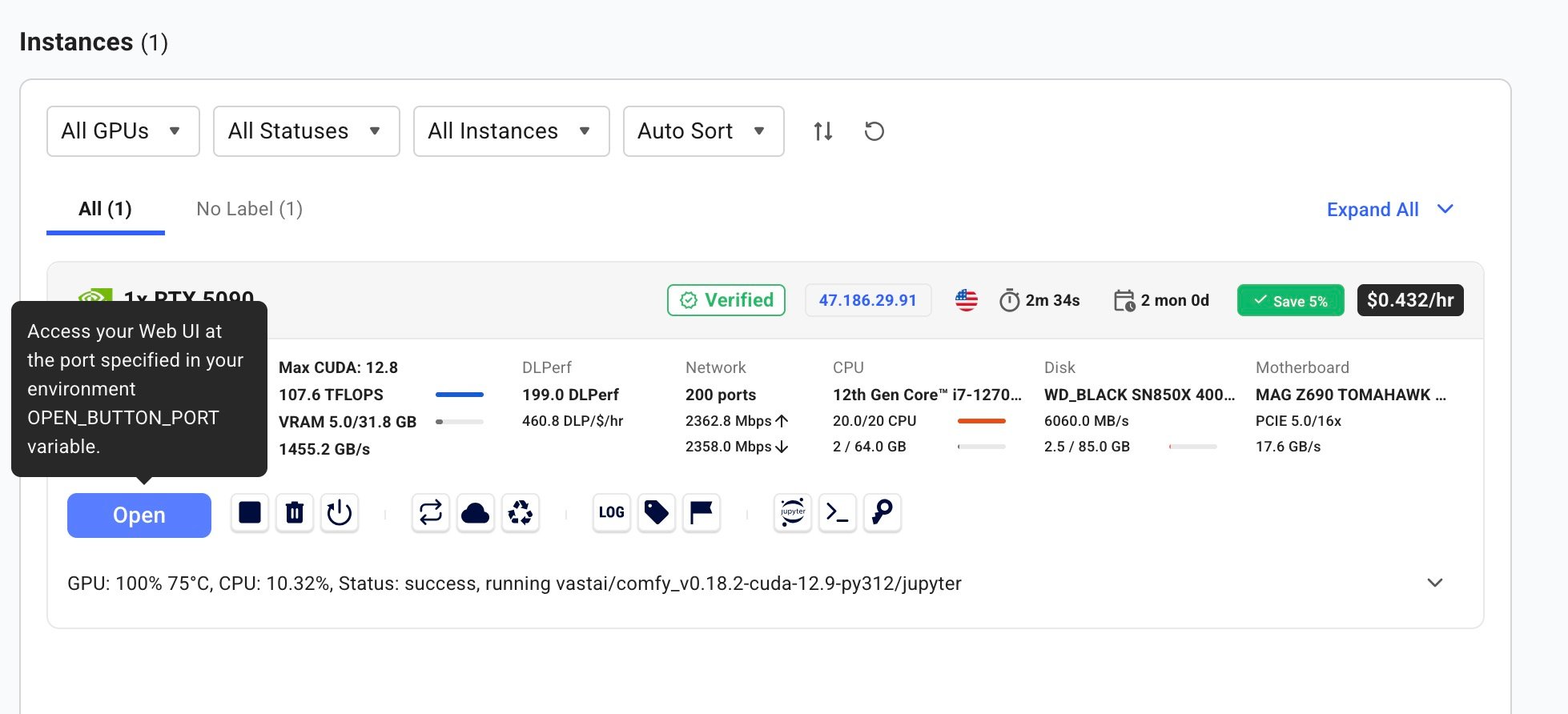The height and width of the screenshot is (714, 1568).
Task: Click the stopwatch uptime icon
Action: pos(1010,300)
